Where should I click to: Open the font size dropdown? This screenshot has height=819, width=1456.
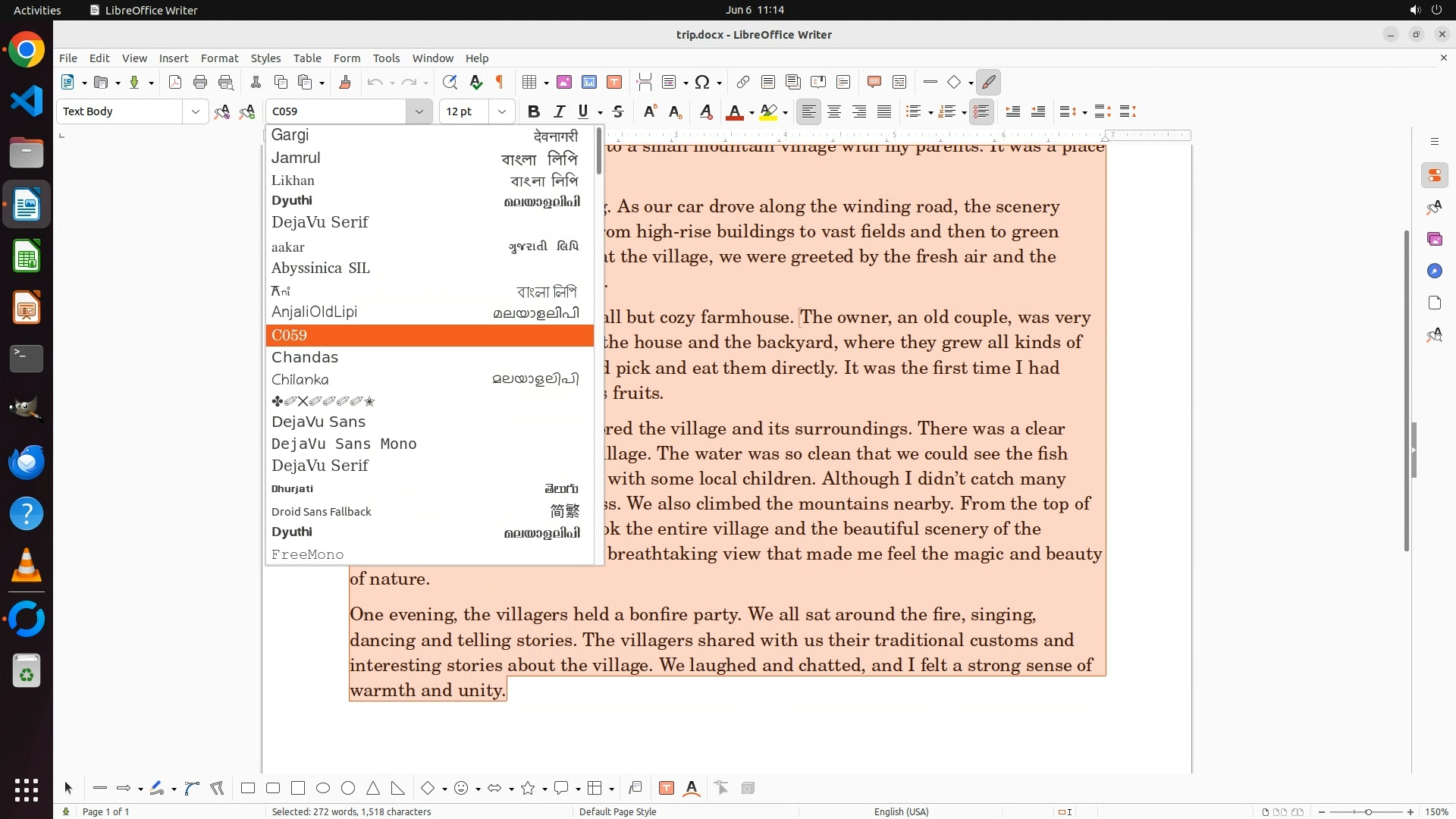tap(501, 111)
